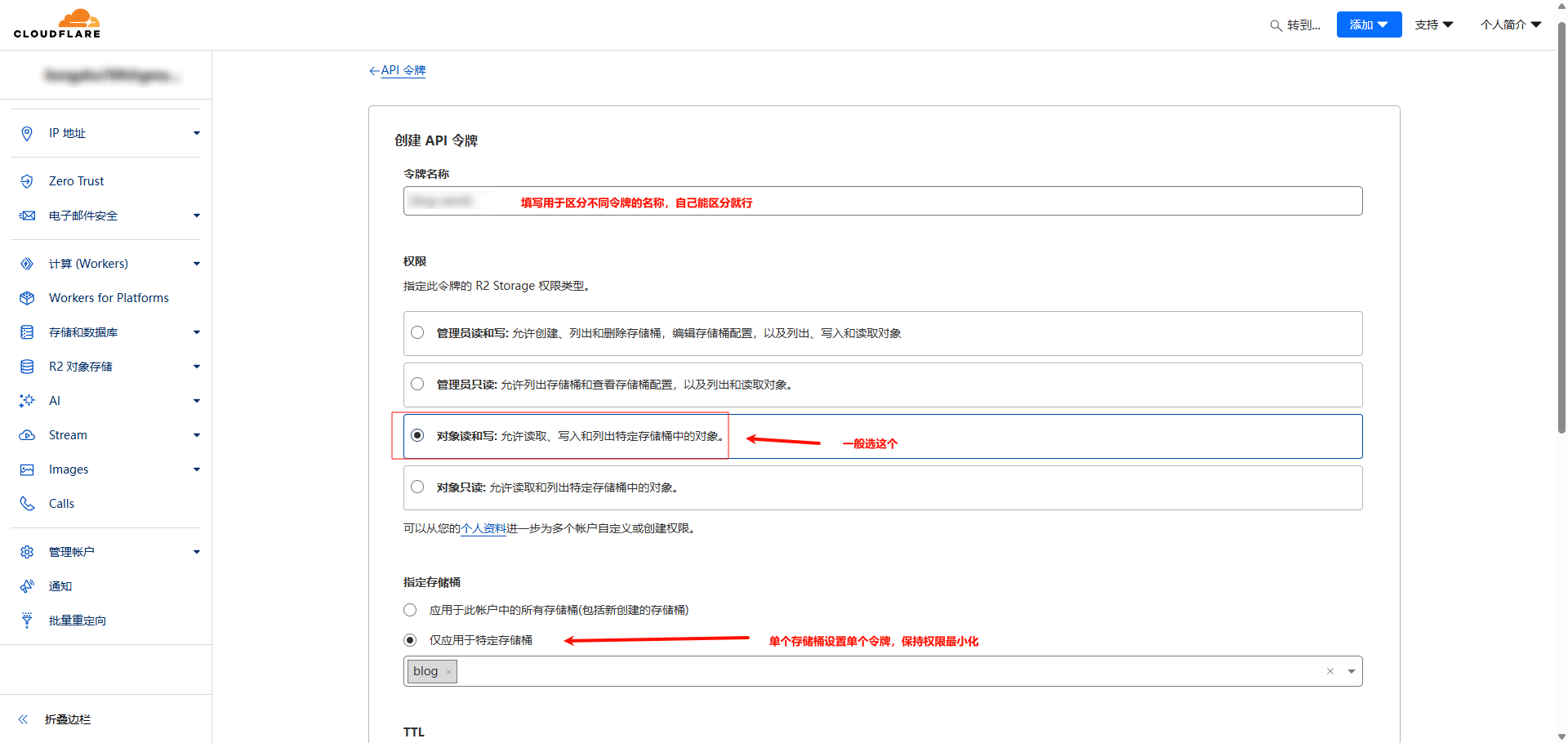Expand the 个人简介 menu
This screenshot has width=1568, height=743.
(x=1510, y=24)
